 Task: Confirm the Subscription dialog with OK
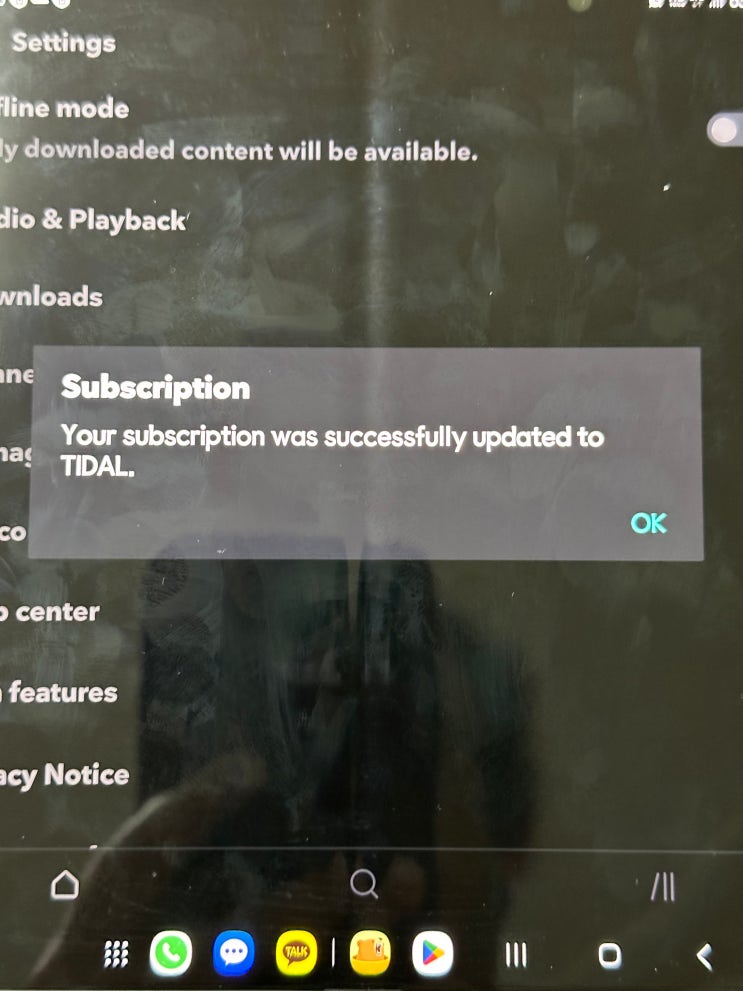[649, 523]
